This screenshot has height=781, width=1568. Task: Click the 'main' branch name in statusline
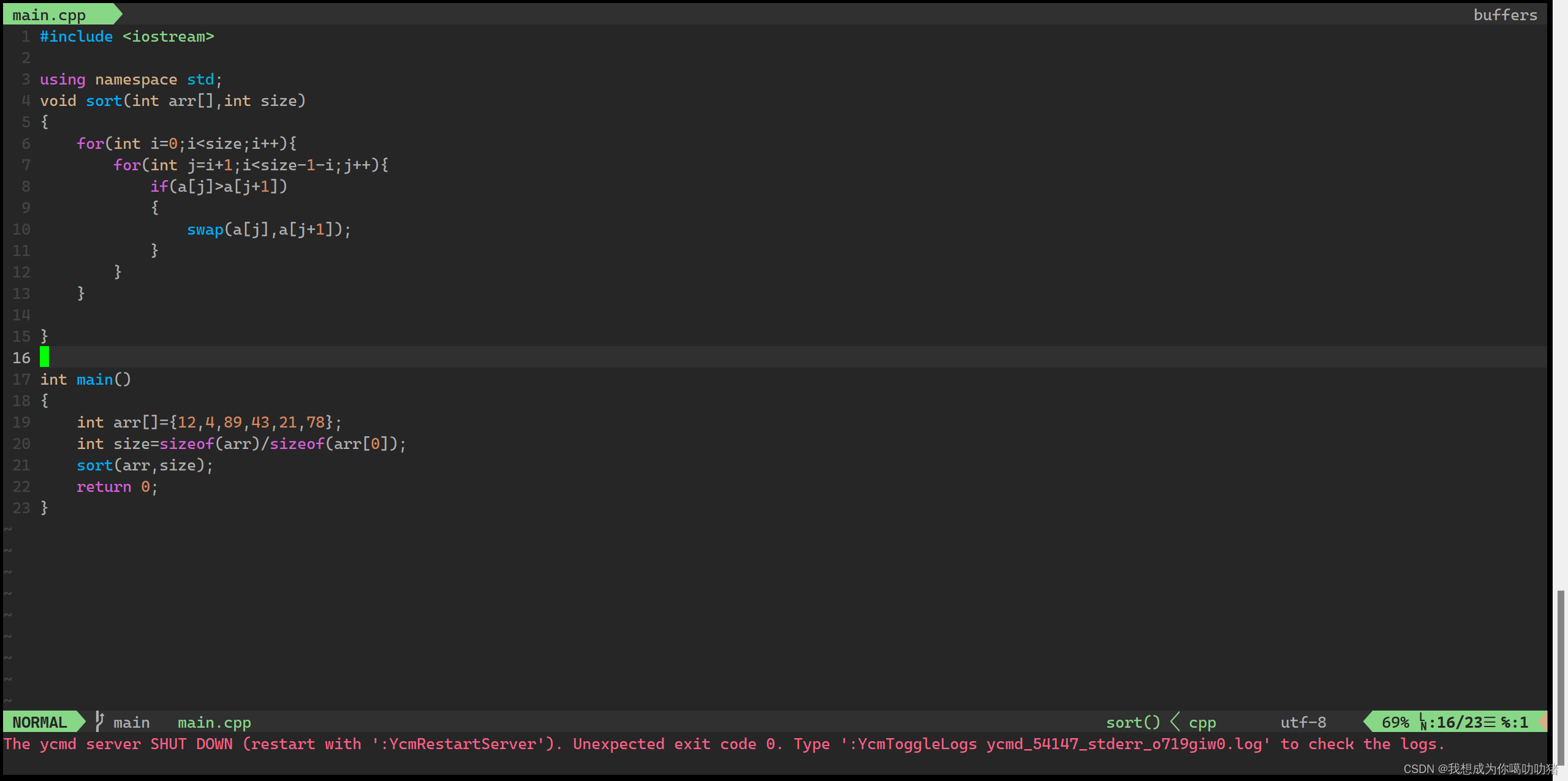tap(131, 723)
